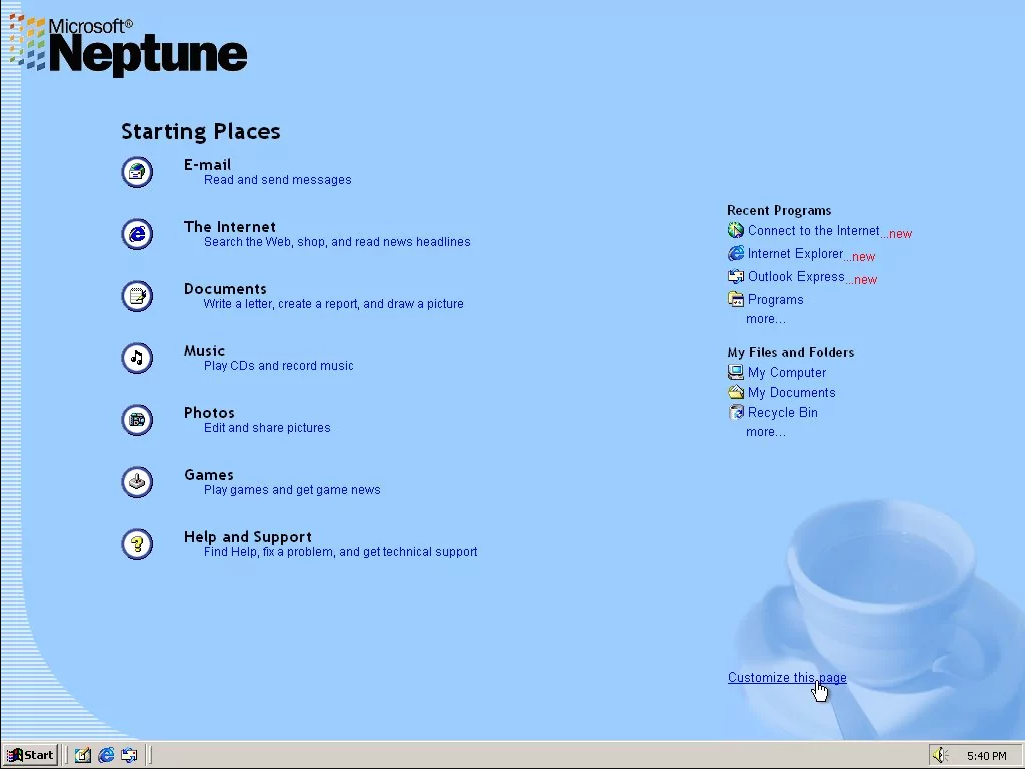
Task: Expand more items under My Files and Folders
Action: click(765, 431)
